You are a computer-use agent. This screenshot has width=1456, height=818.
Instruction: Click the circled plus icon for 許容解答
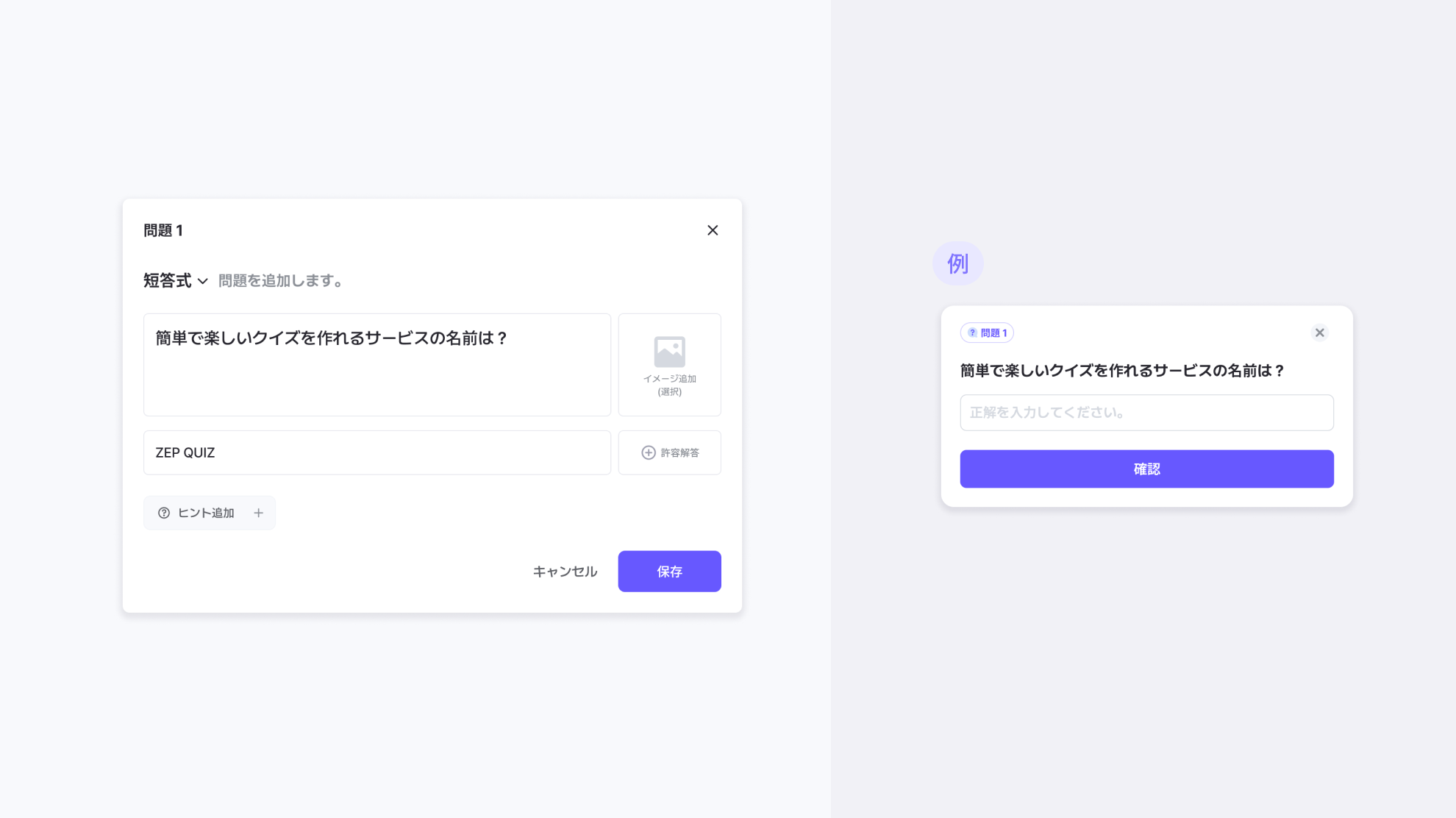[x=648, y=452]
